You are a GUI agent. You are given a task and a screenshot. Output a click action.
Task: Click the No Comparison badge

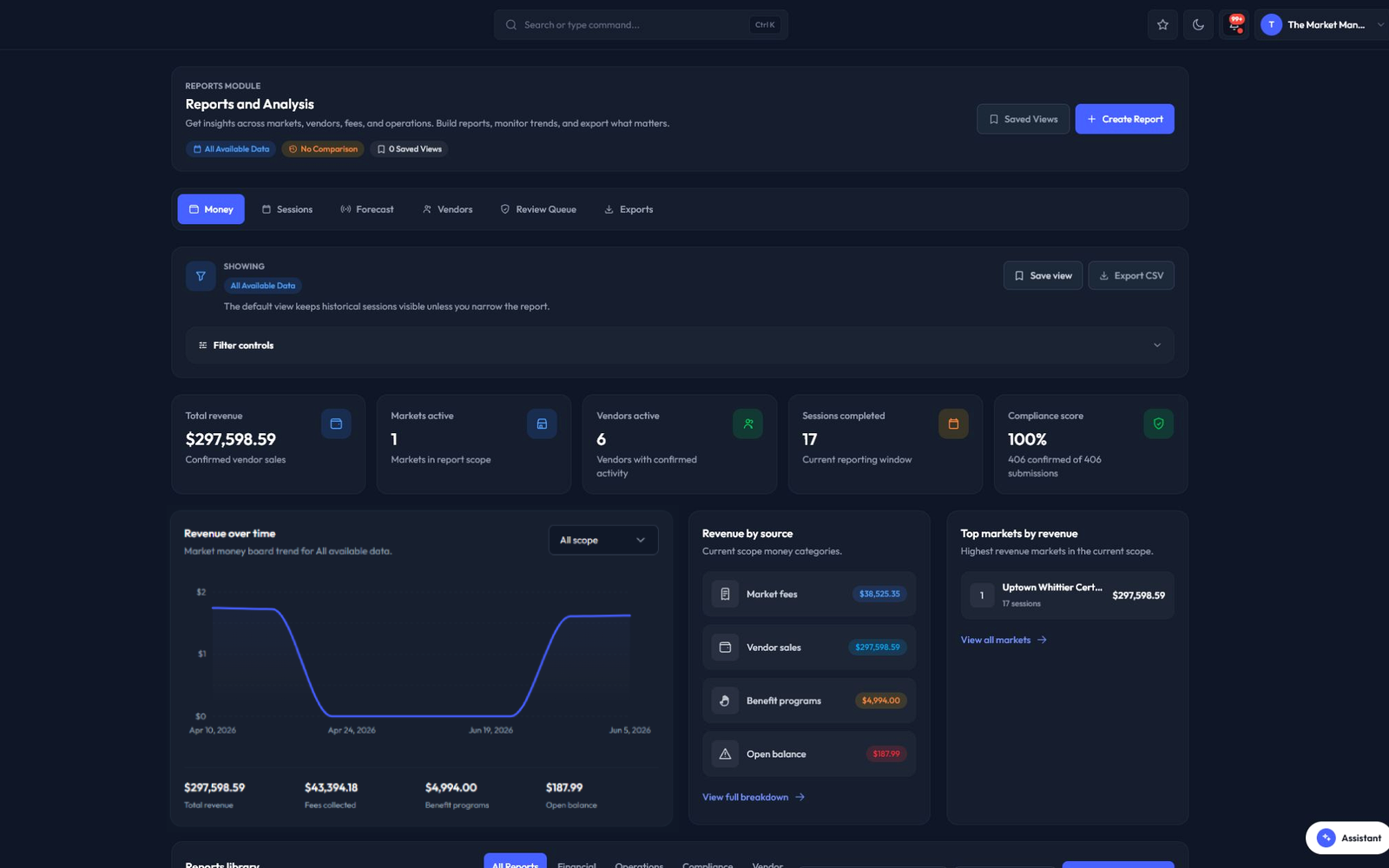point(323,149)
